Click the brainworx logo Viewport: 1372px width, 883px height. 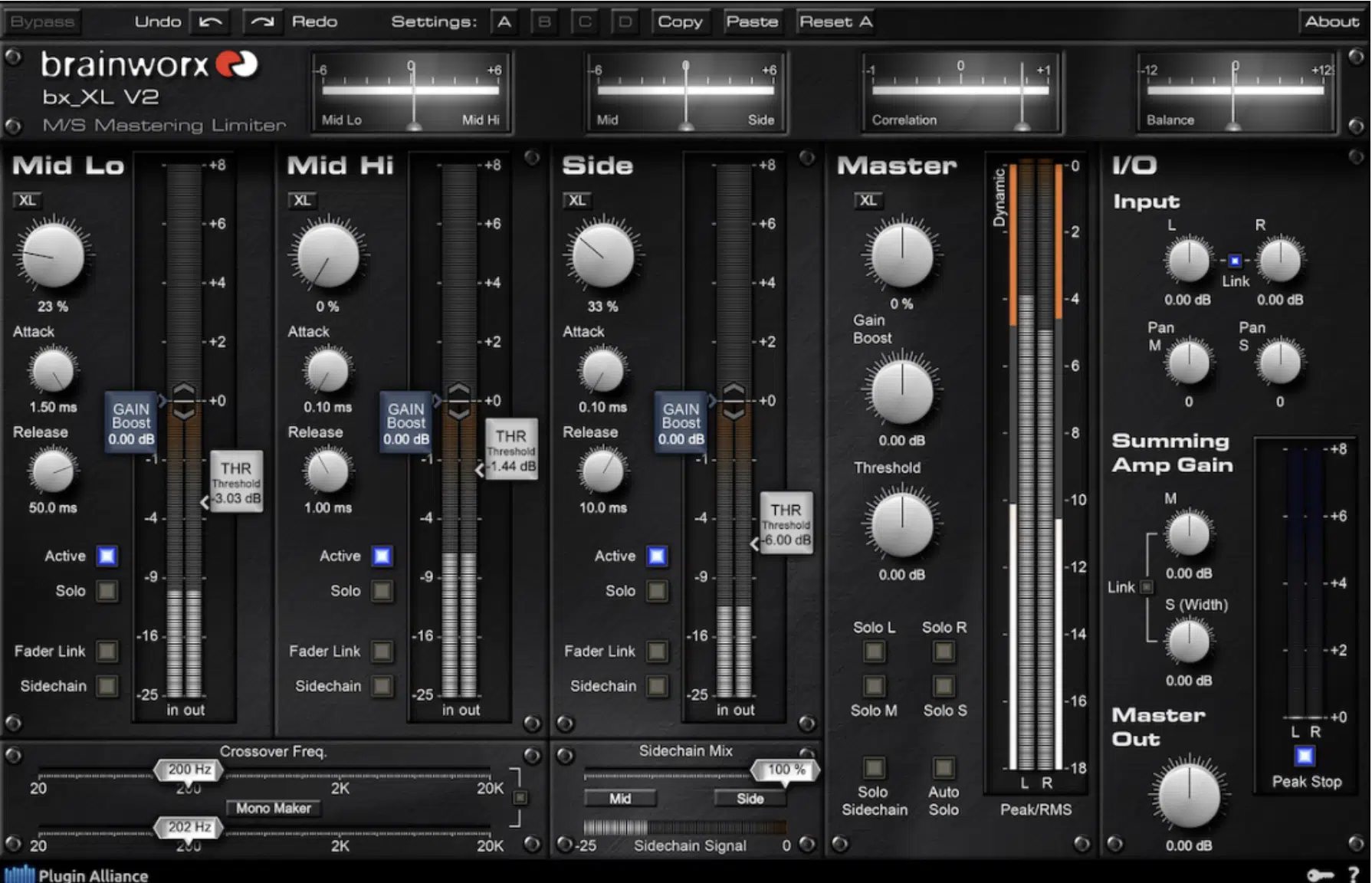tap(149, 65)
